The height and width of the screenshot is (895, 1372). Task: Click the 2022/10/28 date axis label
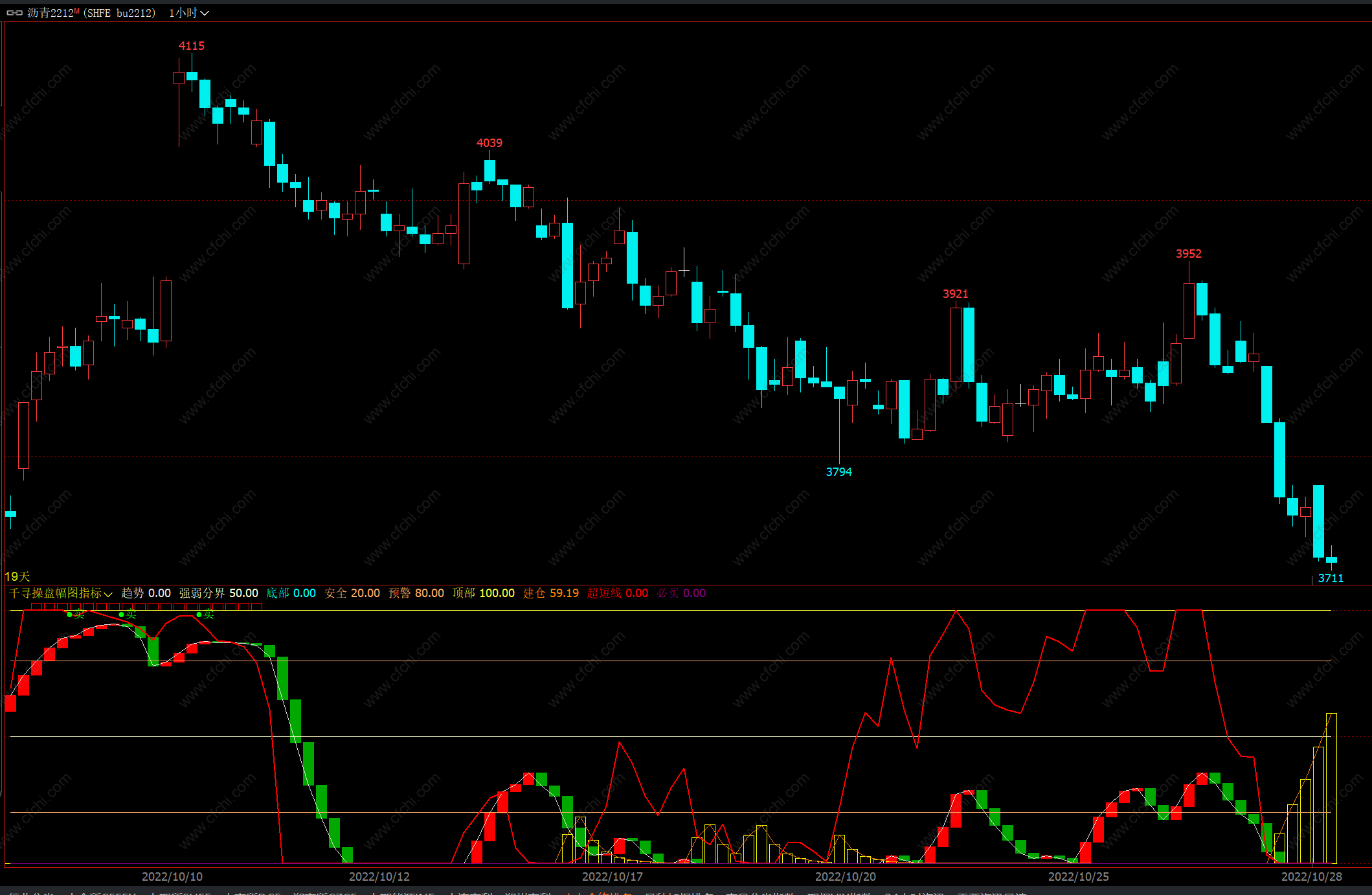point(1311,876)
